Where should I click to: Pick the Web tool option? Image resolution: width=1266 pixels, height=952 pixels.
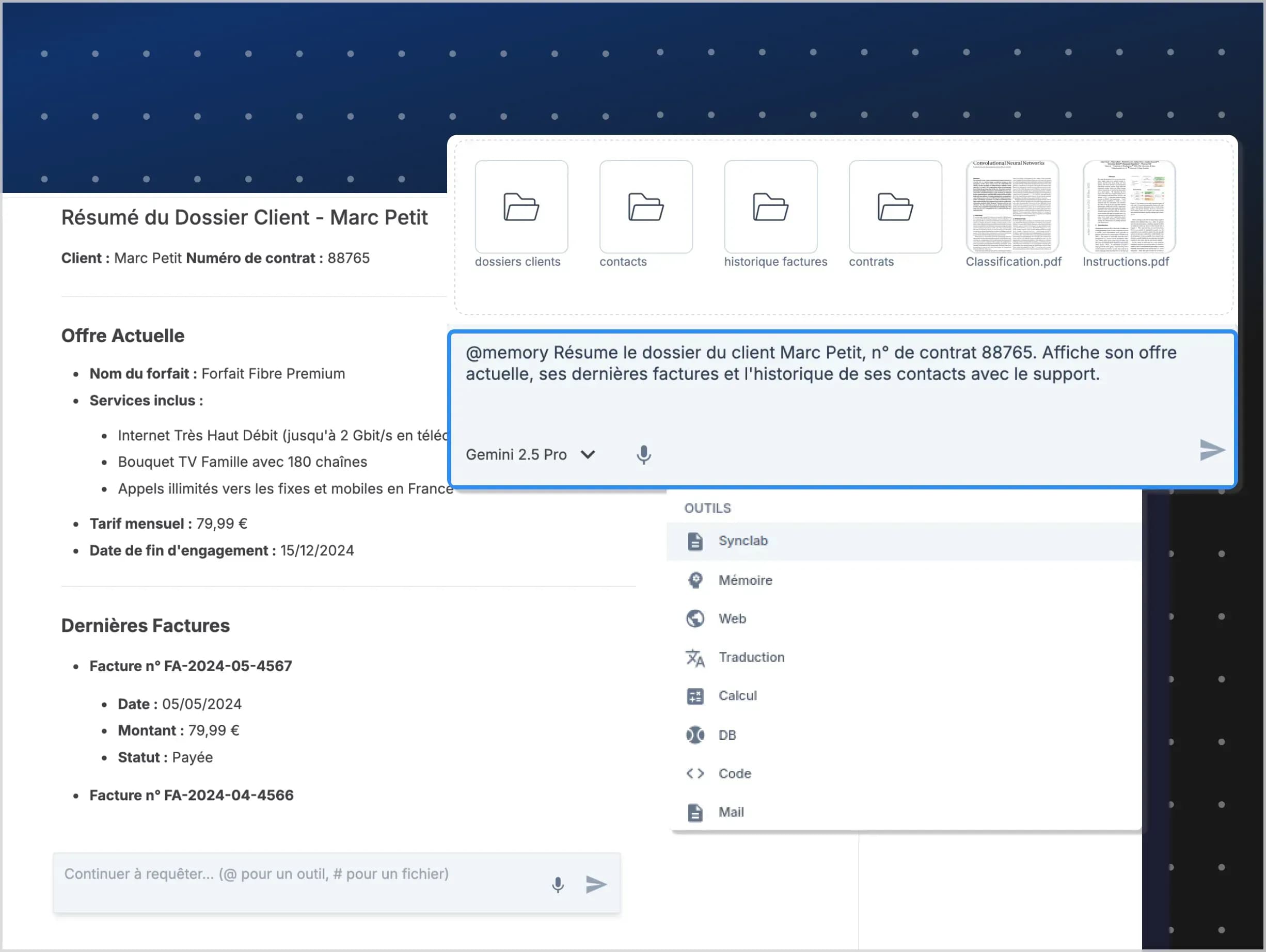pyautogui.click(x=732, y=618)
